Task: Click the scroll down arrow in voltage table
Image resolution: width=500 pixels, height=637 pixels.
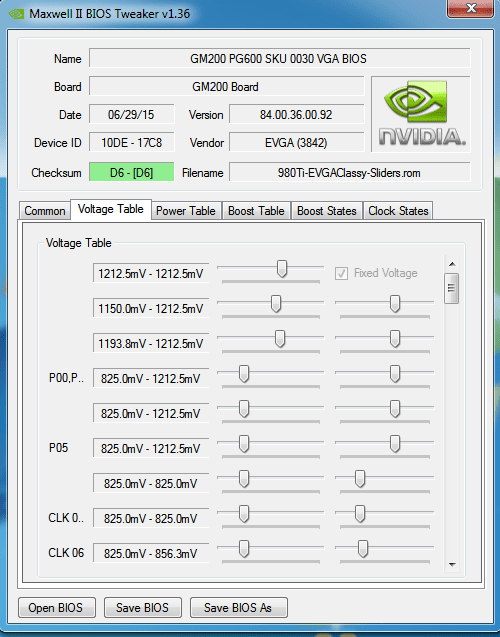Action: (x=452, y=565)
